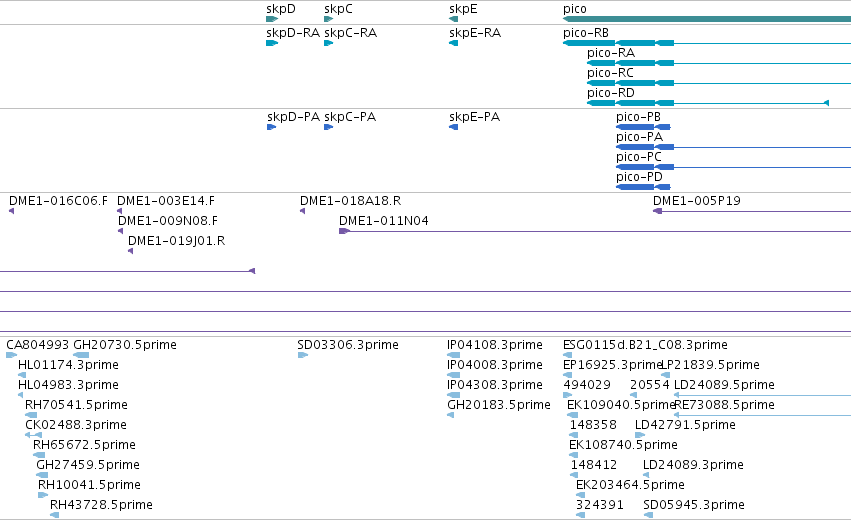Click the IP04308.3prime label
The height and width of the screenshot is (520, 851).
[x=495, y=385]
